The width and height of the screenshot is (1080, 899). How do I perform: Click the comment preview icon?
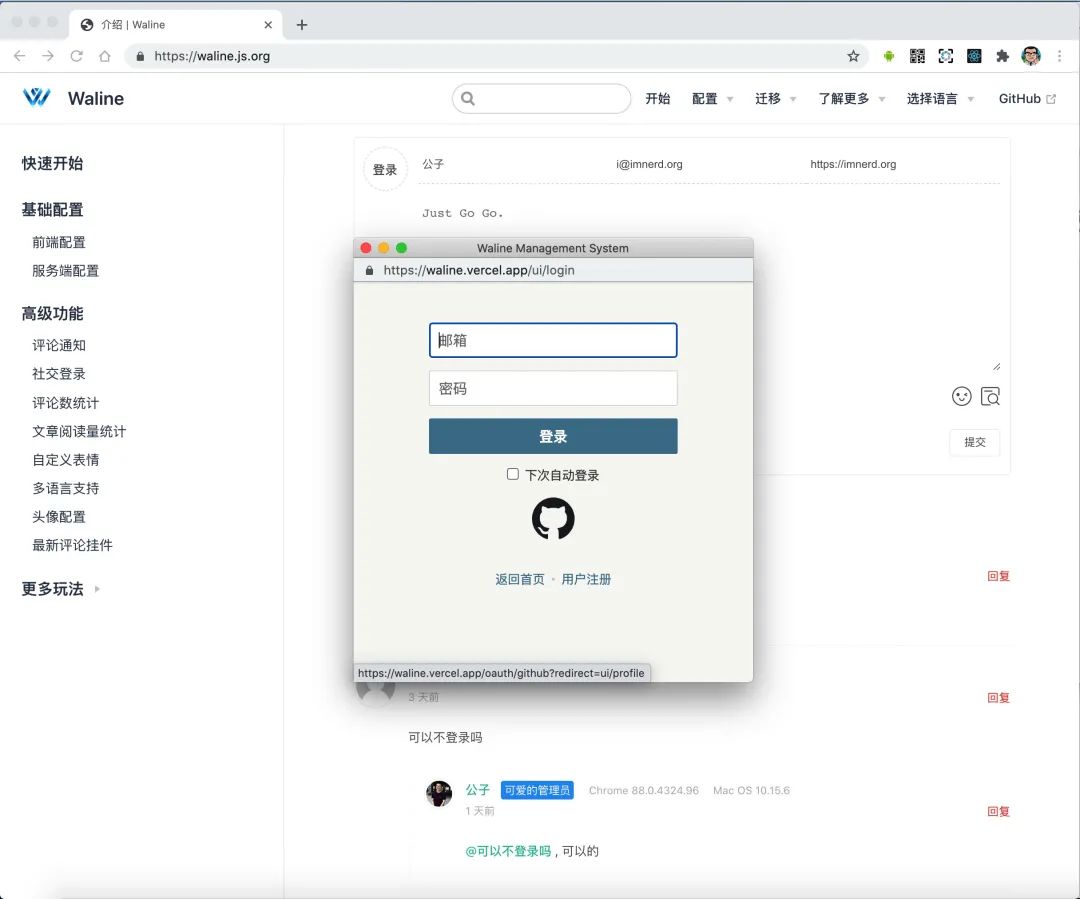click(990, 396)
